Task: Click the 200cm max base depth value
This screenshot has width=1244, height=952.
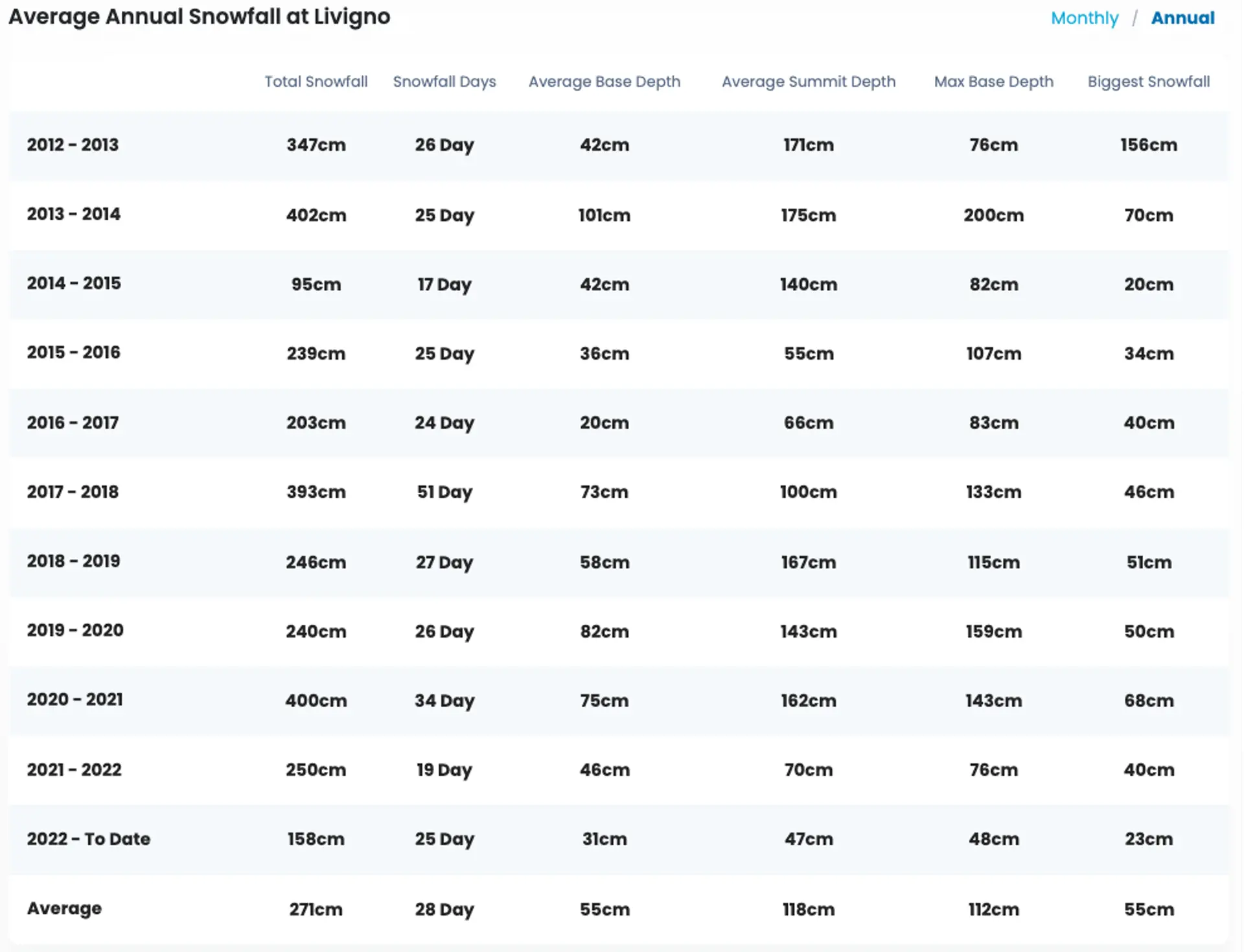Action: 993,215
